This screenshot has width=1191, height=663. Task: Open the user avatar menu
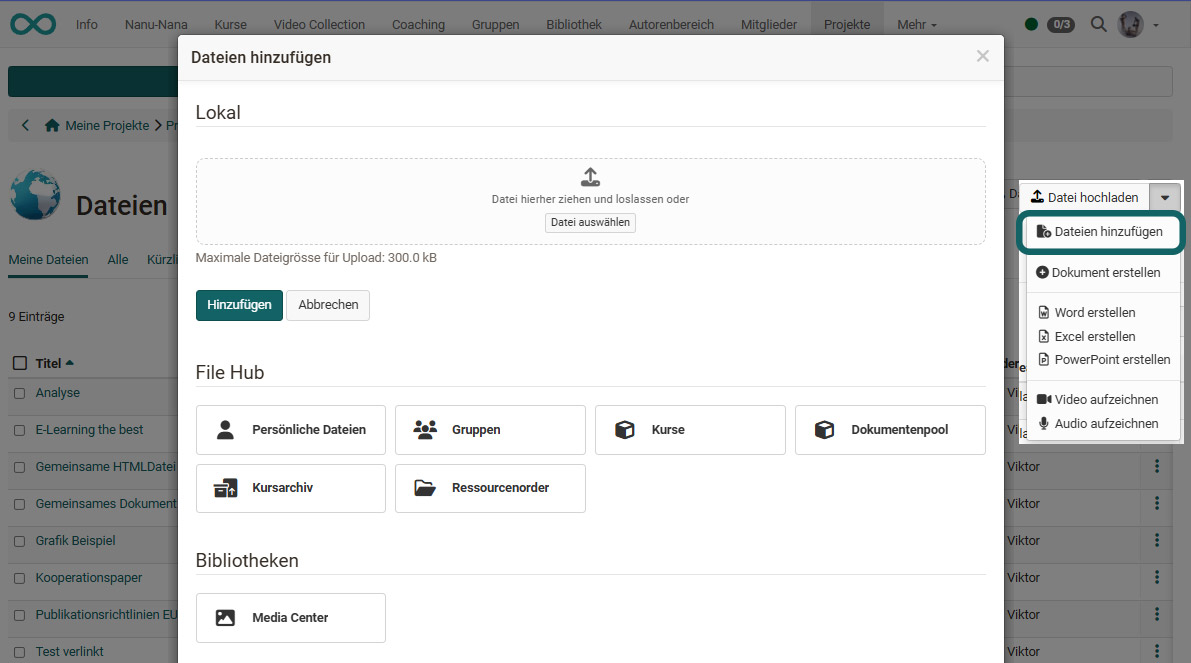(x=1137, y=24)
